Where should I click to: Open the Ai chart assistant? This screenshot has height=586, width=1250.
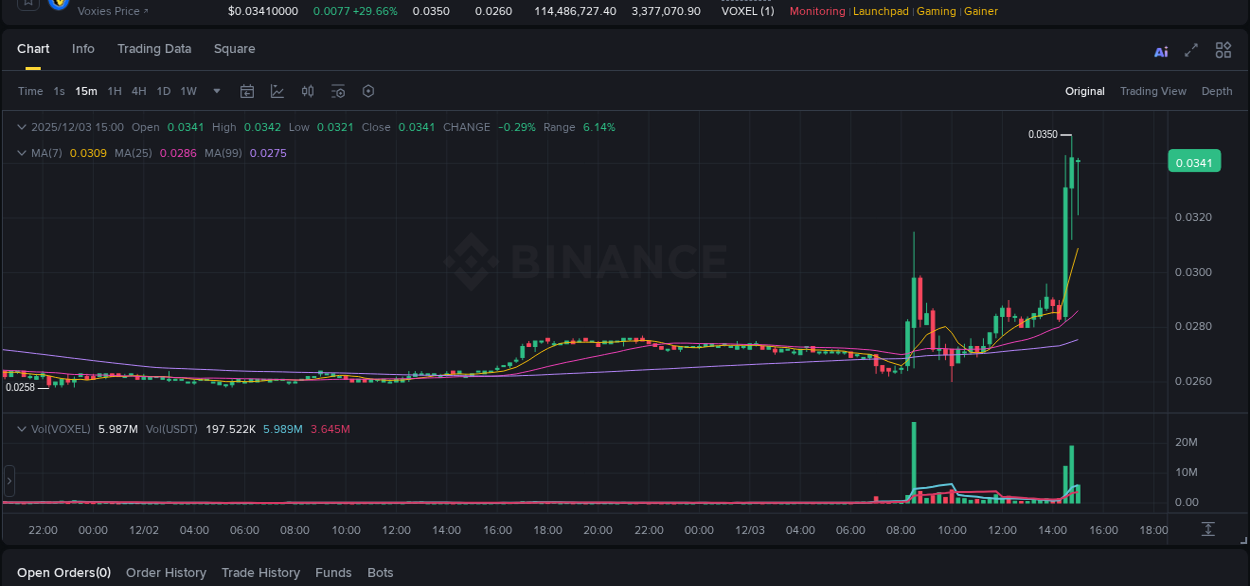pyautogui.click(x=1161, y=50)
